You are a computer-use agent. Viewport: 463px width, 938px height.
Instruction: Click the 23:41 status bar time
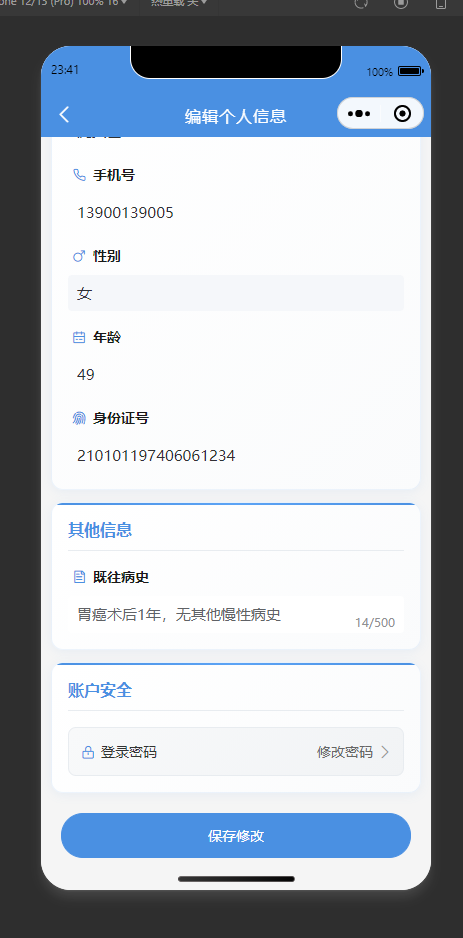click(65, 69)
